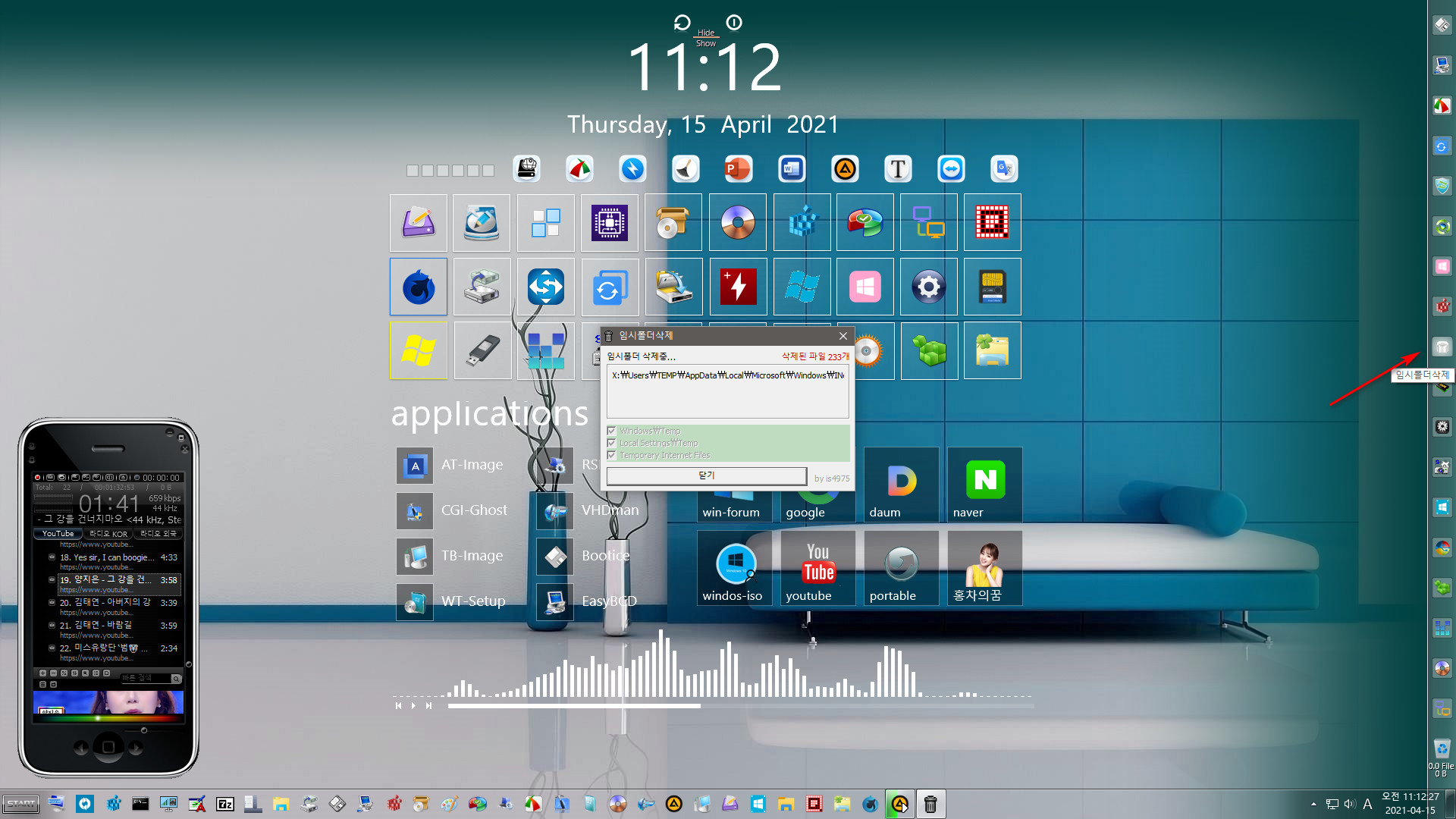
Task: Close the 임시폴더삭제 dialog
Action: pos(843,336)
